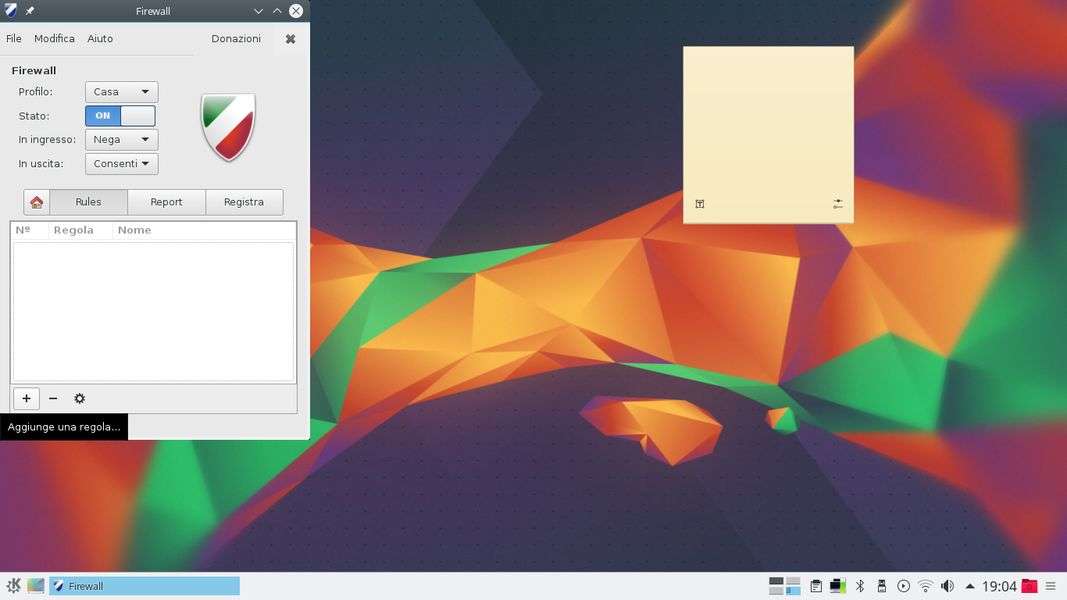Click the 19:04 clock
The height and width of the screenshot is (600, 1067).
click(x=999, y=586)
